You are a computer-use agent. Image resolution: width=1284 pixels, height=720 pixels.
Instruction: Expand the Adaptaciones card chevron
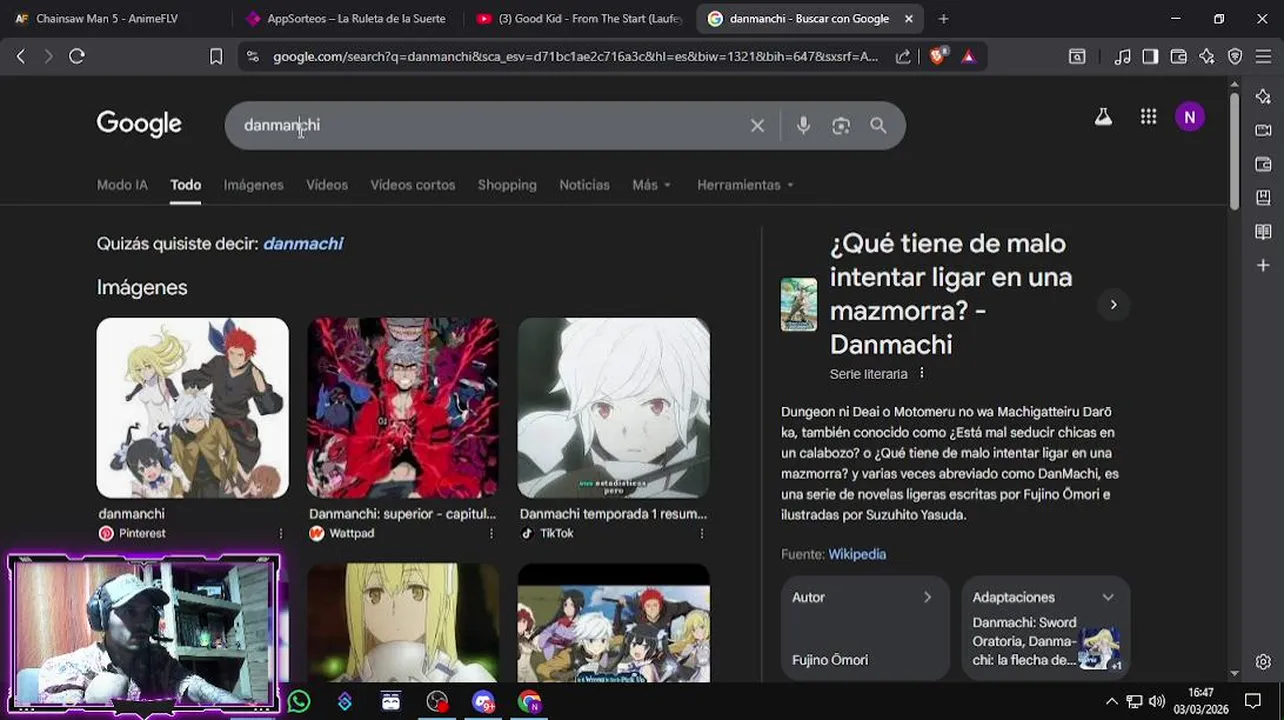click(1107, 597)
